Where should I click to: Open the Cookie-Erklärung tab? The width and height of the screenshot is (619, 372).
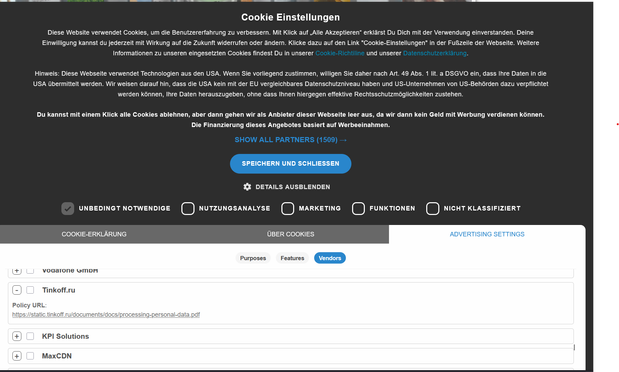coord(94,234)
